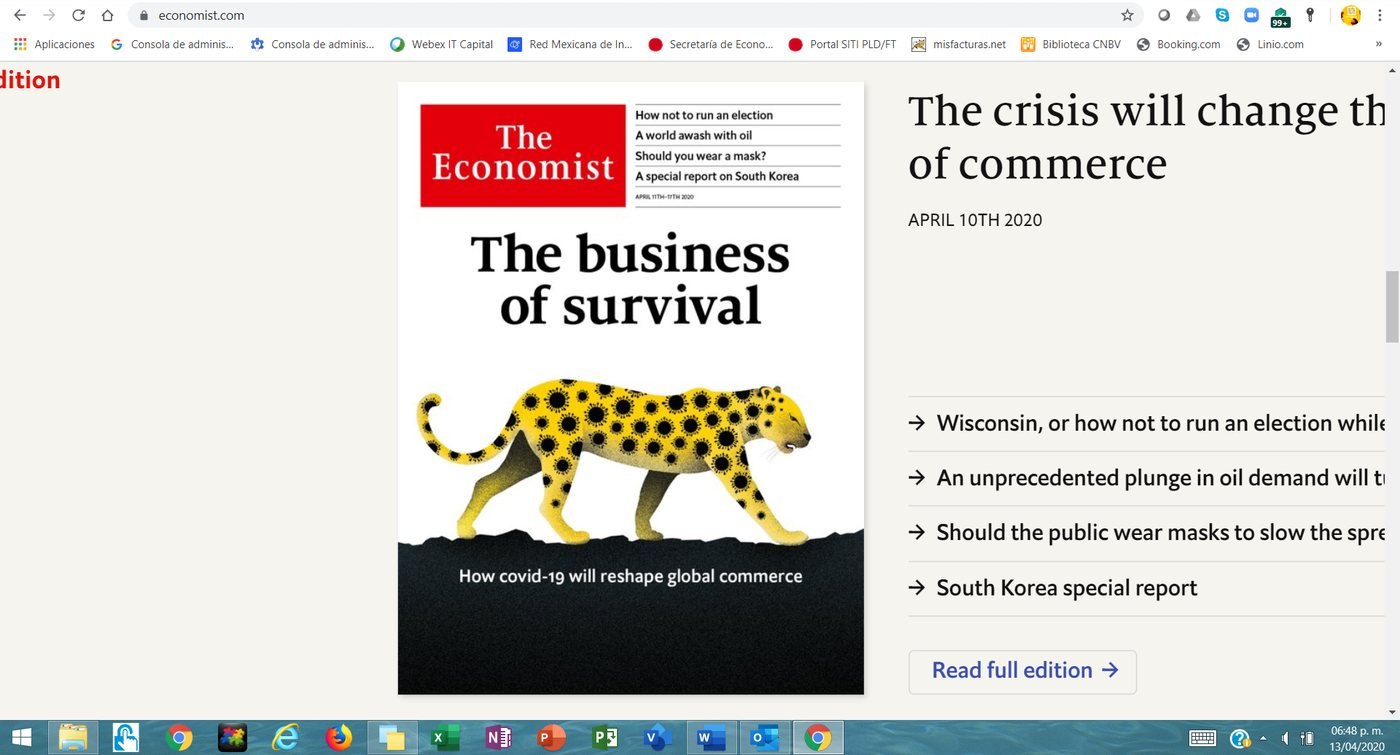
Task: Open Internet Explorer from the taskbar
Action: click(x=286, y=738)
